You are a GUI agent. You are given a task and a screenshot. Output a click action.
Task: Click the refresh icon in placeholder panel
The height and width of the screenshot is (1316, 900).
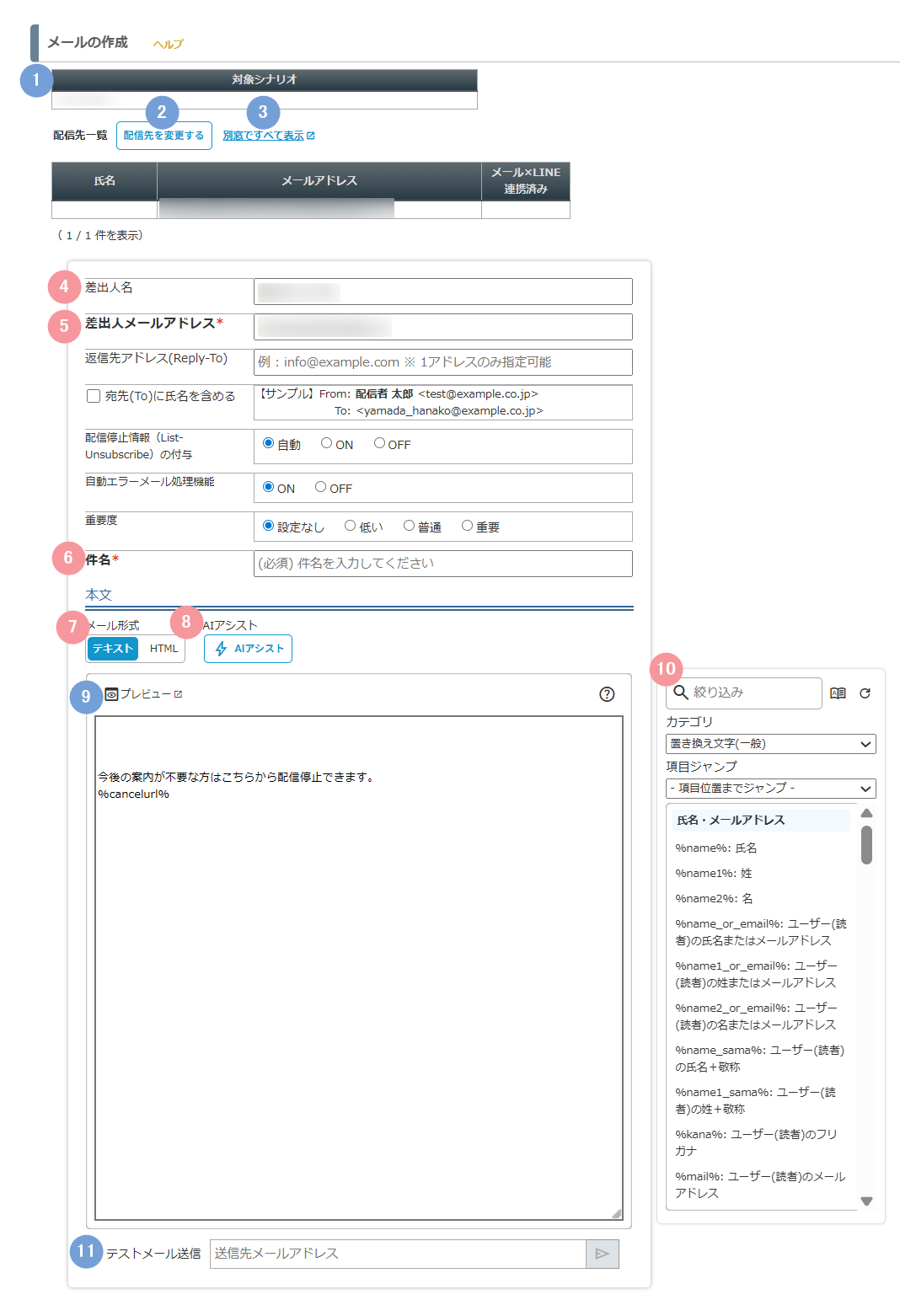point(865,693)
